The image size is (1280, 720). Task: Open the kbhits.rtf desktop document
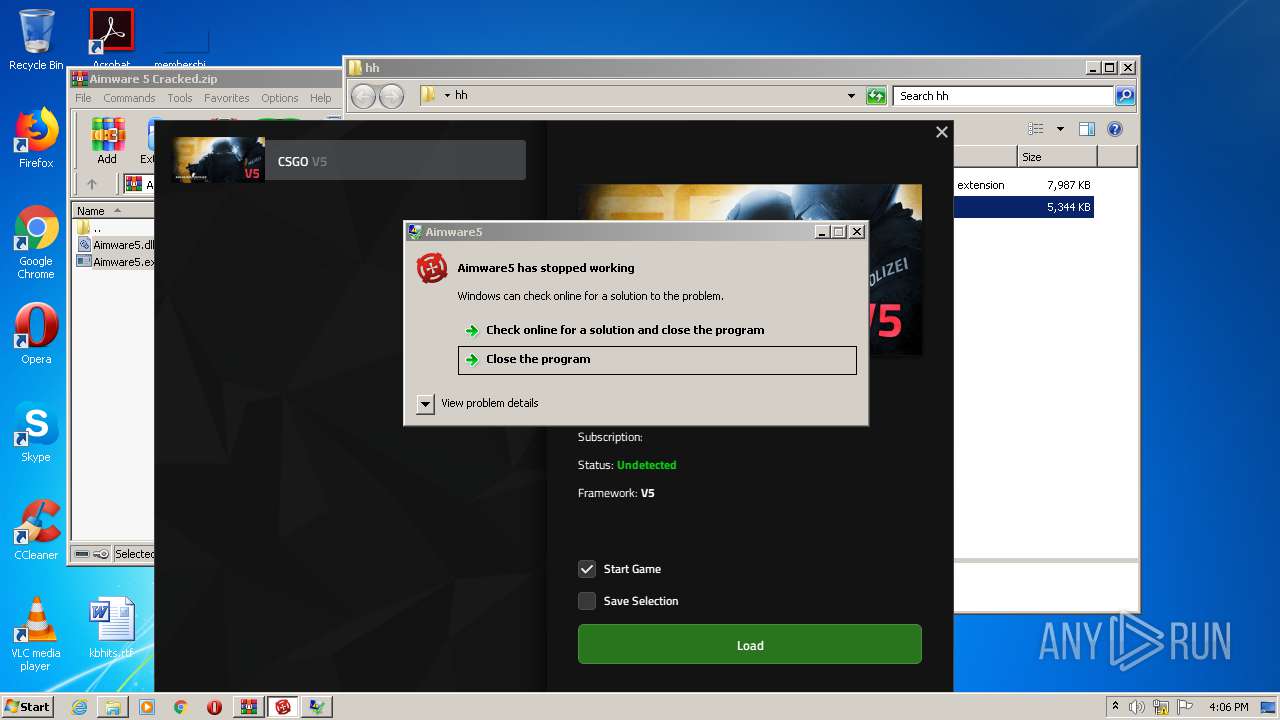(111, 628)
